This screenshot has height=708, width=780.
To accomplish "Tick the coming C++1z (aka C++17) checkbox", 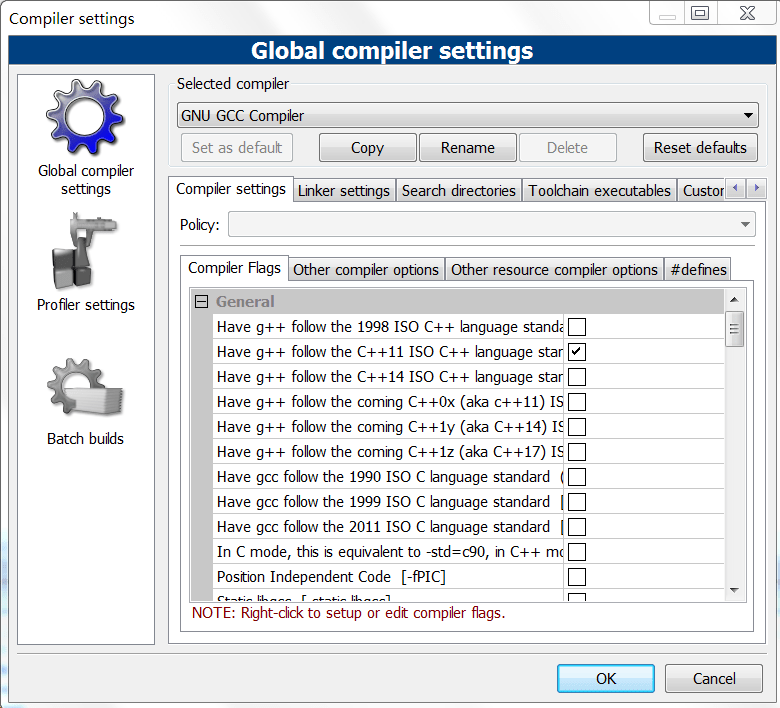I will pyautogui.click(x=577, y=452).
